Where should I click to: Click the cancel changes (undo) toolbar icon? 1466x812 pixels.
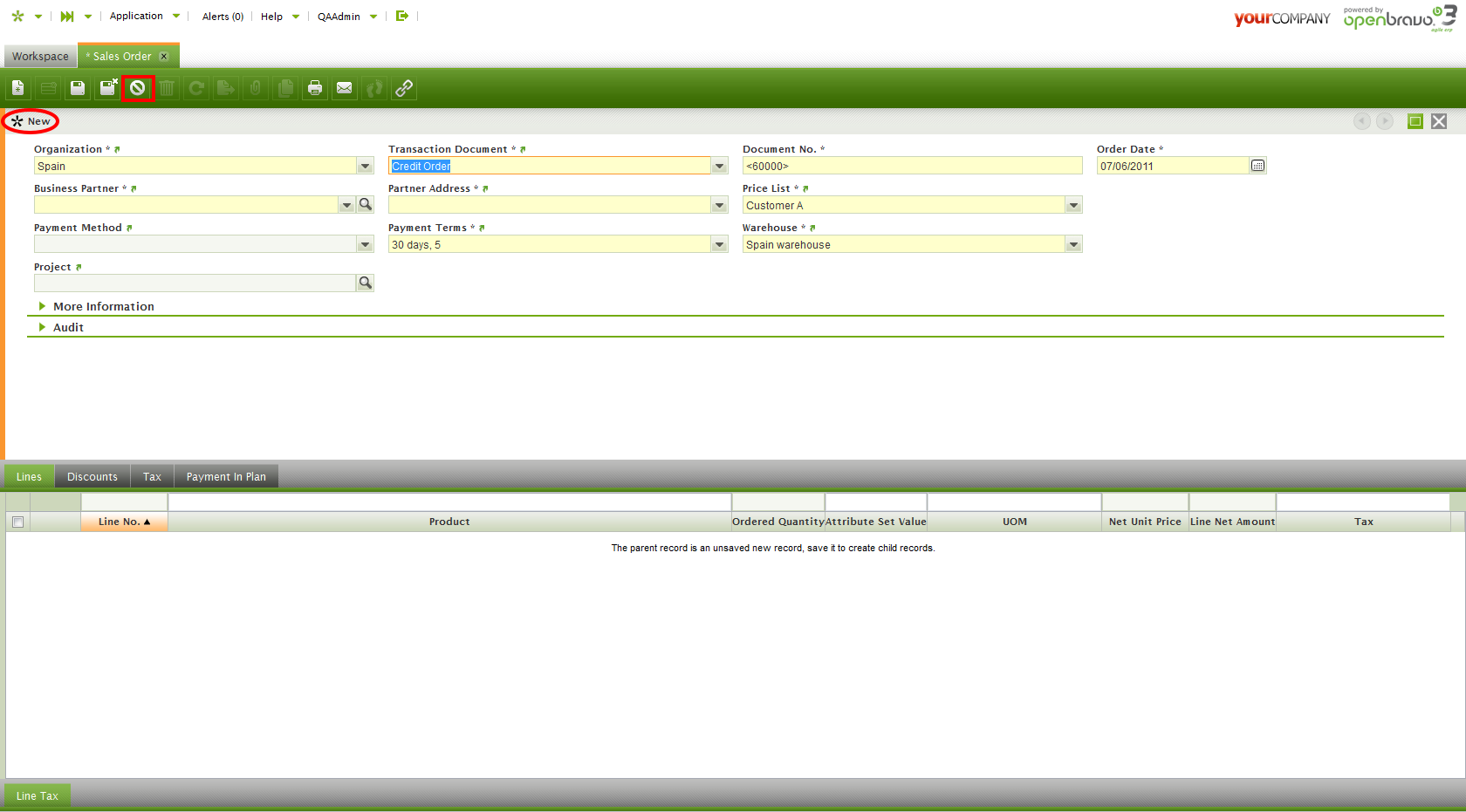[138, 88]
